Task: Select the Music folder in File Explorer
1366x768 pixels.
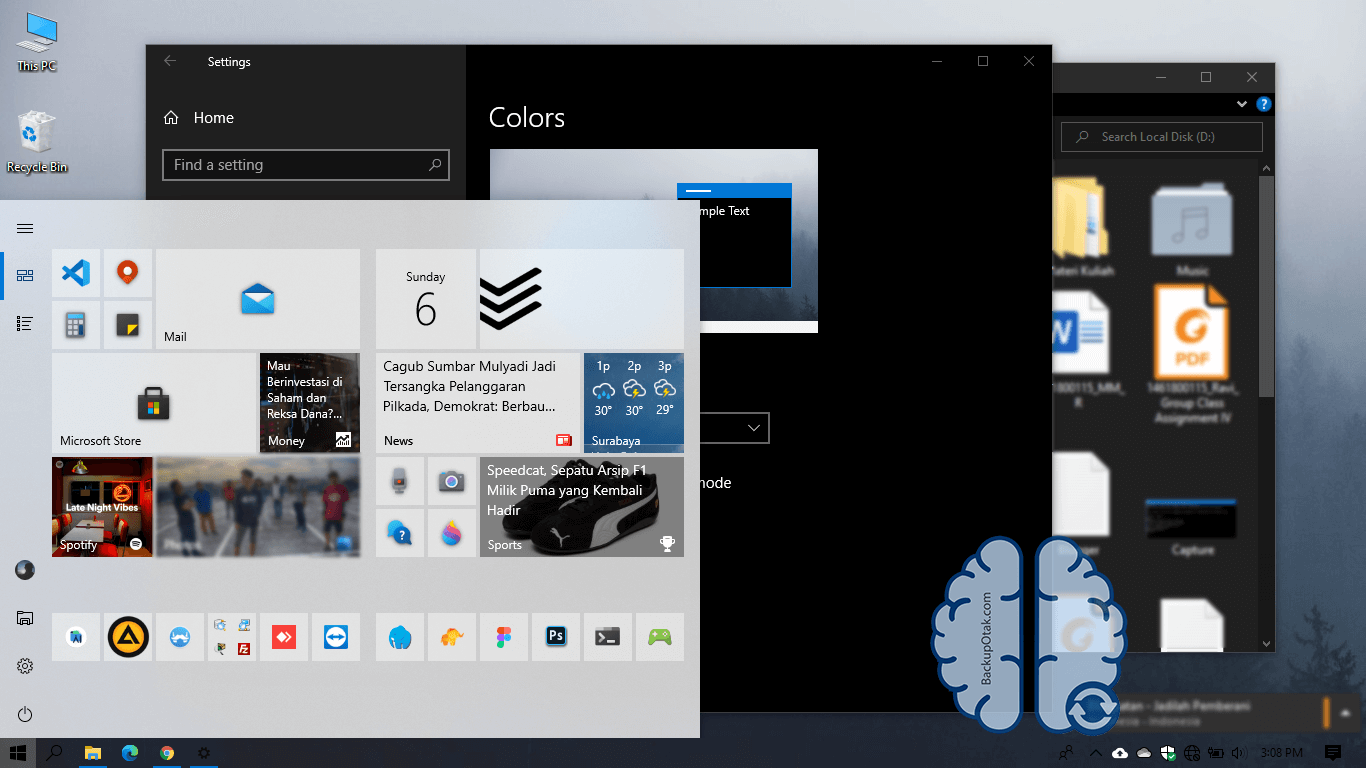Action: tap(1192, 228)
